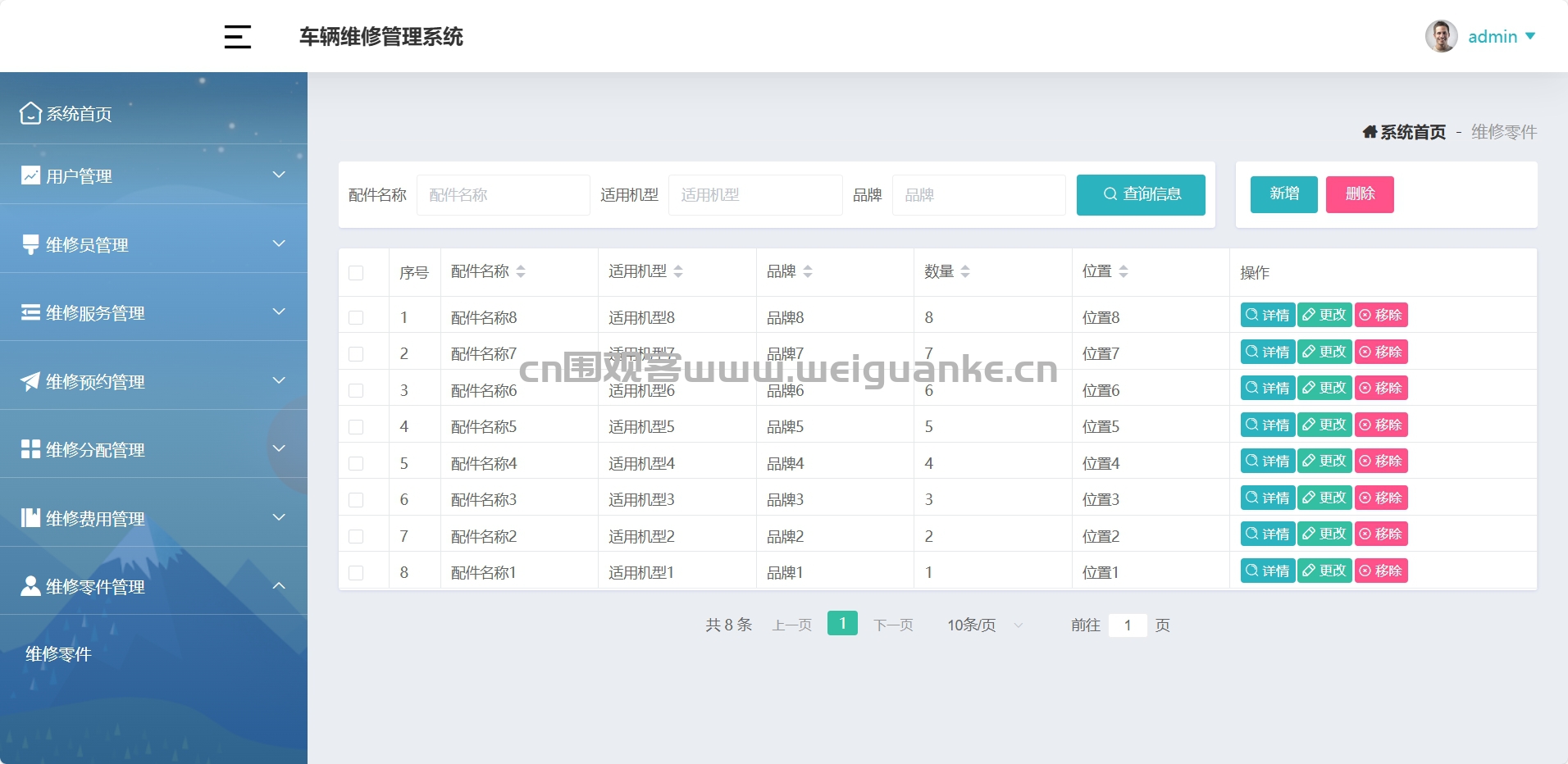This screenshot has width=1568, height=764.
Task: Select page 1 in pagination
Action: (842, 623)
